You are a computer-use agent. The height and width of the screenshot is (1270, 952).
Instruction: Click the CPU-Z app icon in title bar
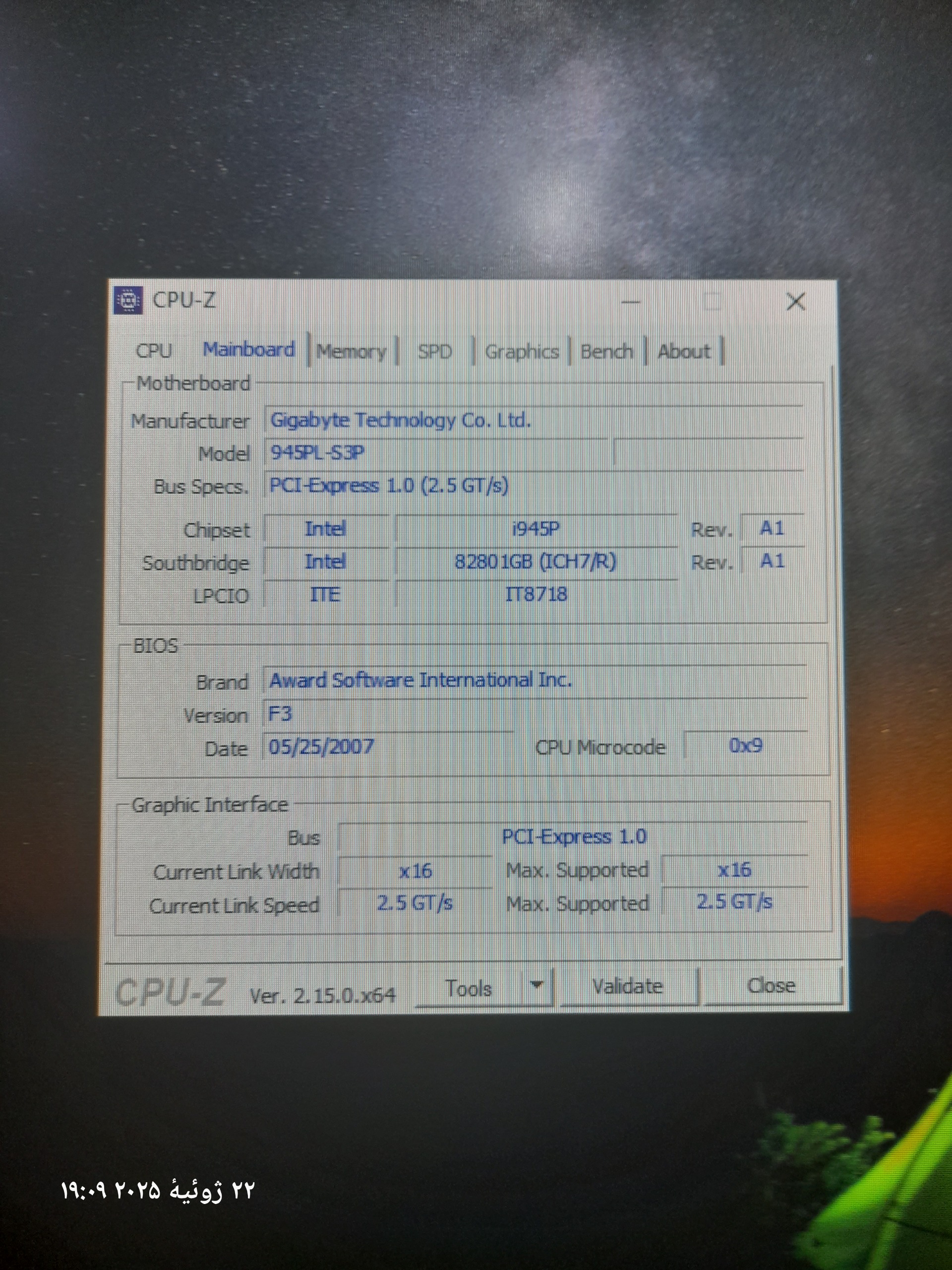(128, 300)
